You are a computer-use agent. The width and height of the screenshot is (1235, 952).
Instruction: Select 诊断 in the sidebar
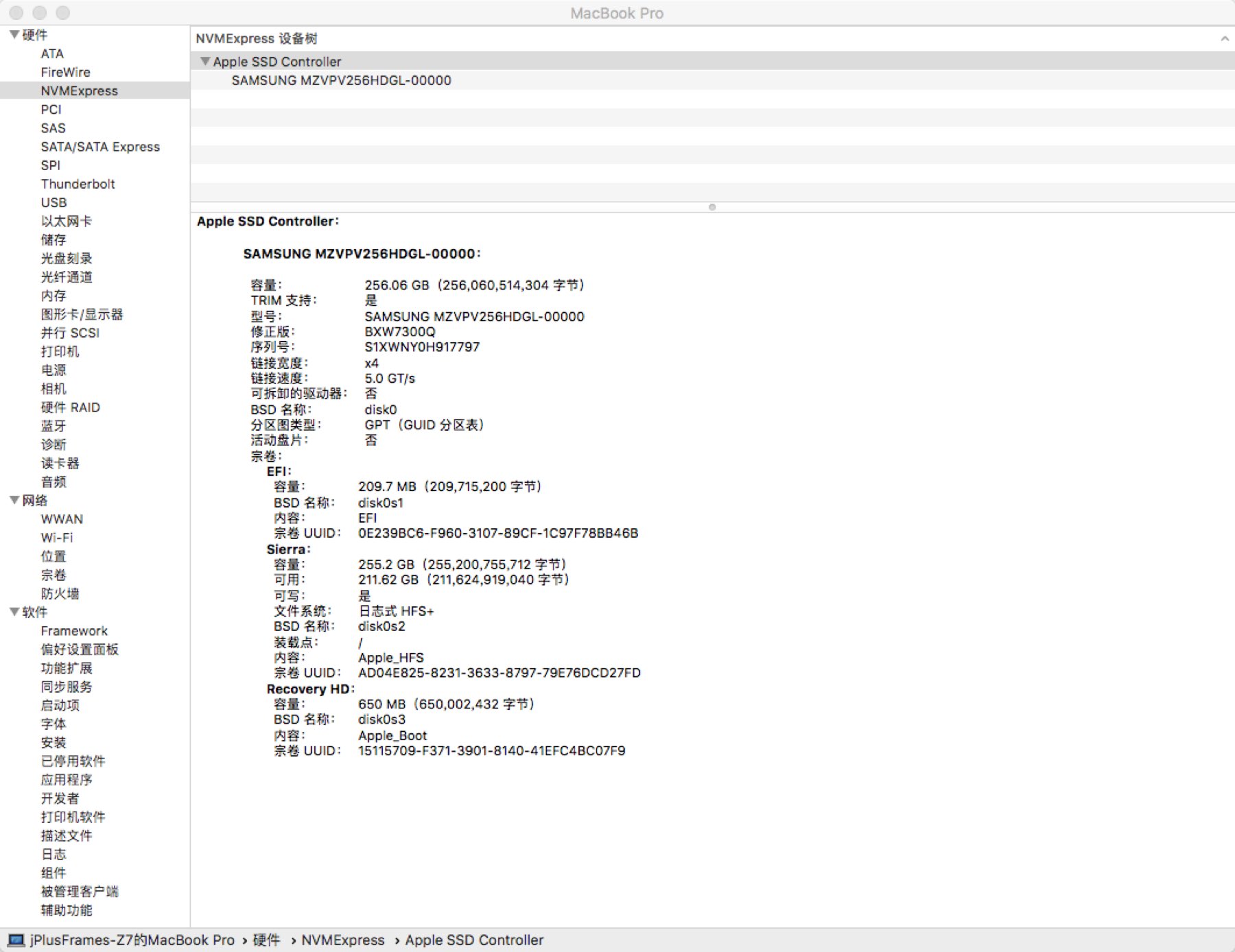click(54, 444)
